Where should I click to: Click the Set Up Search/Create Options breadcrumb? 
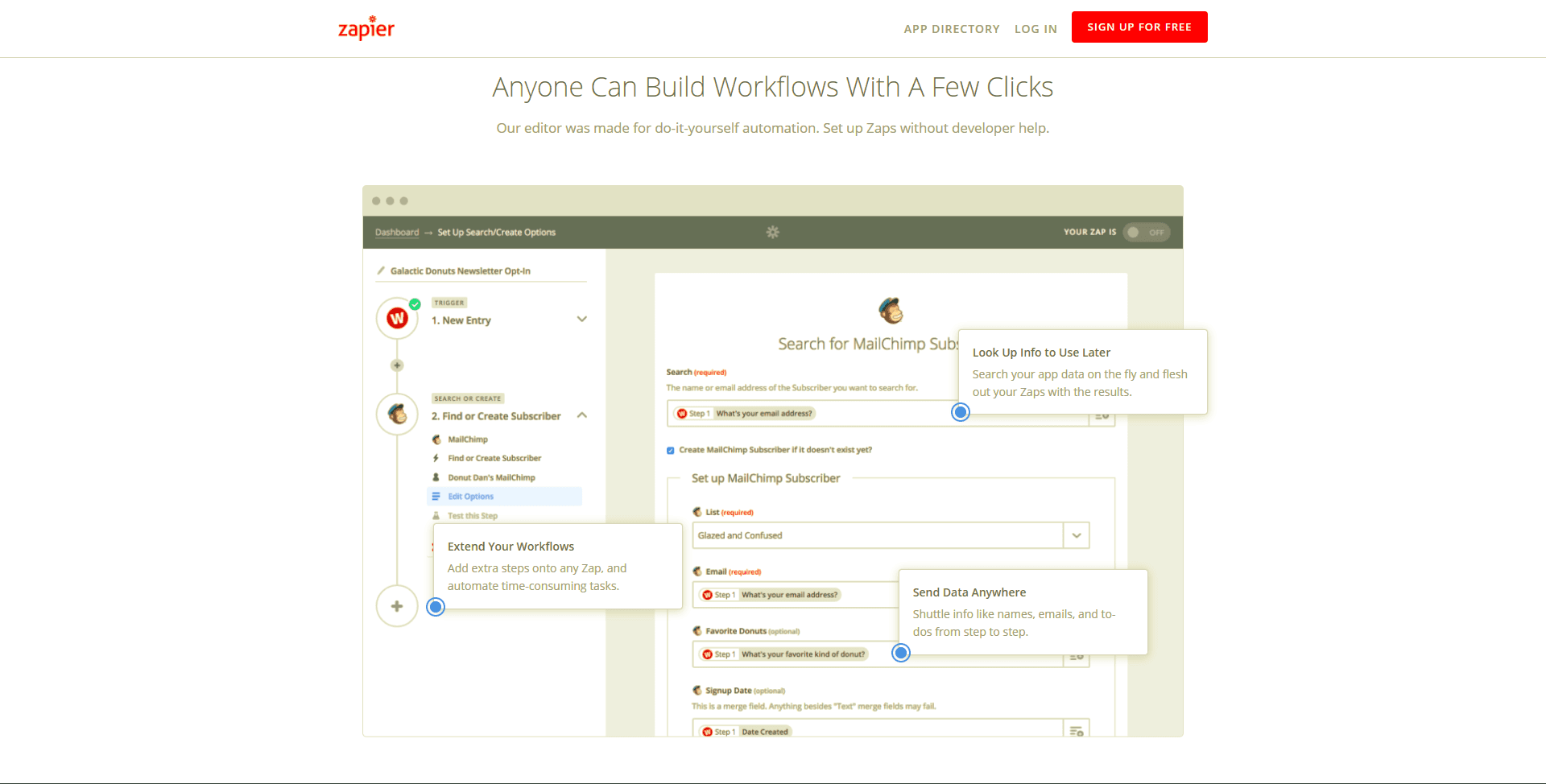(x=497, y=233)
